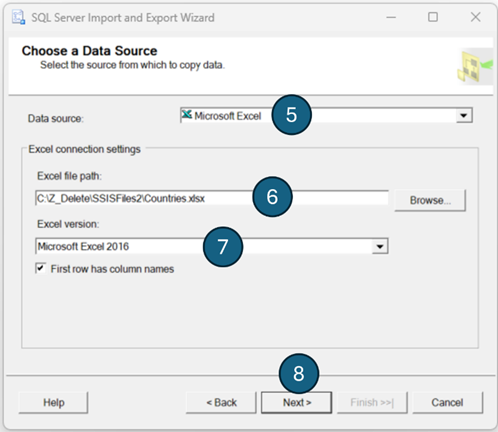Close the wizard window
This screenshot has height=432, width=498.
pos(475,17)
